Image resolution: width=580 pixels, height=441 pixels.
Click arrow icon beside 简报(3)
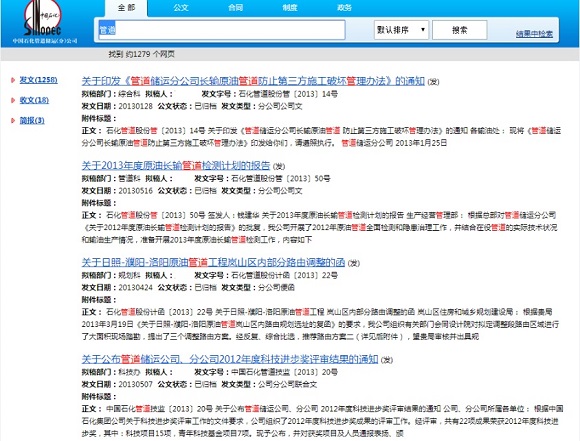13,121
